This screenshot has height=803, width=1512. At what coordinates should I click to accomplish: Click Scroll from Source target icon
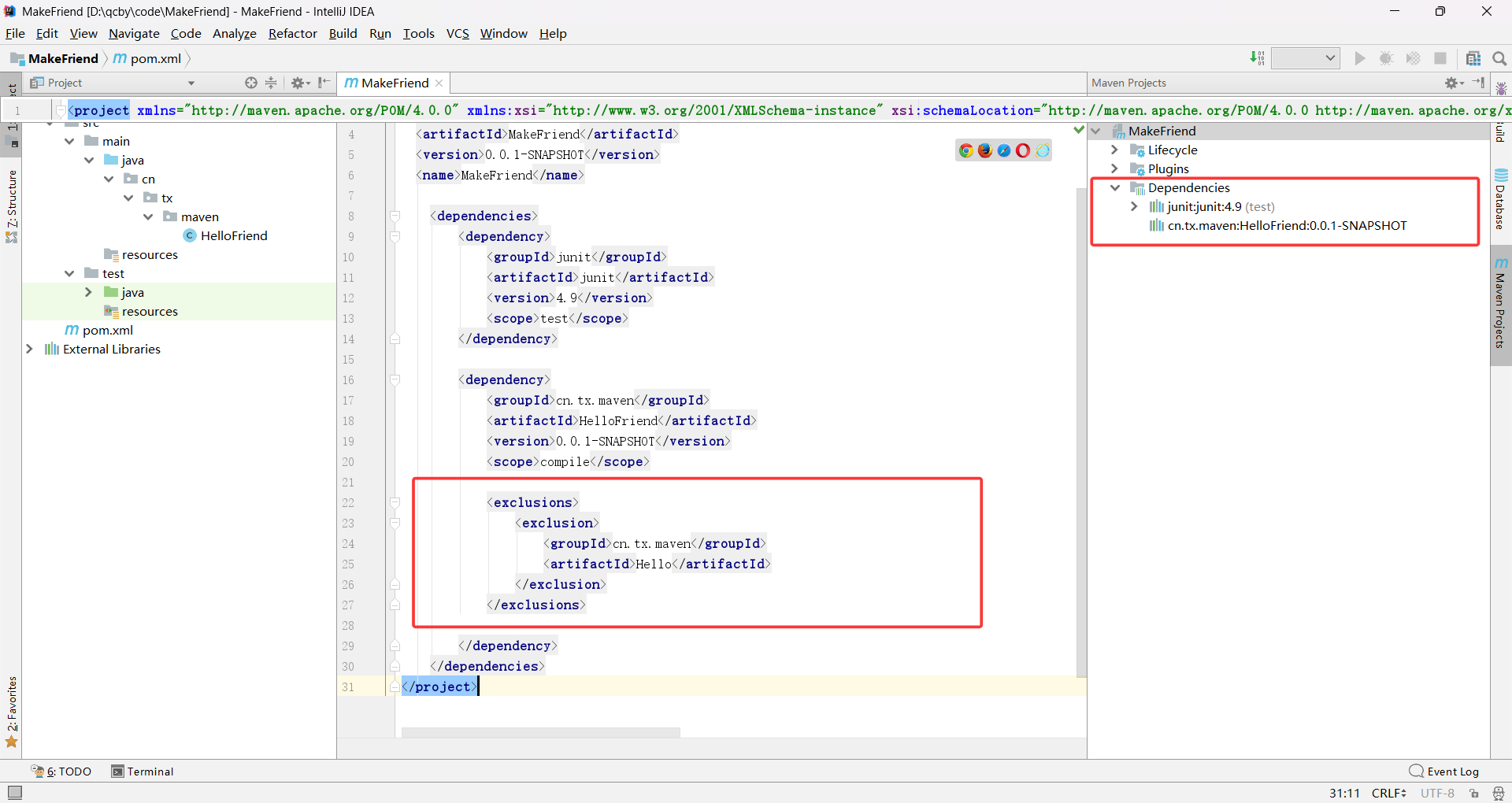pos(251,83)
